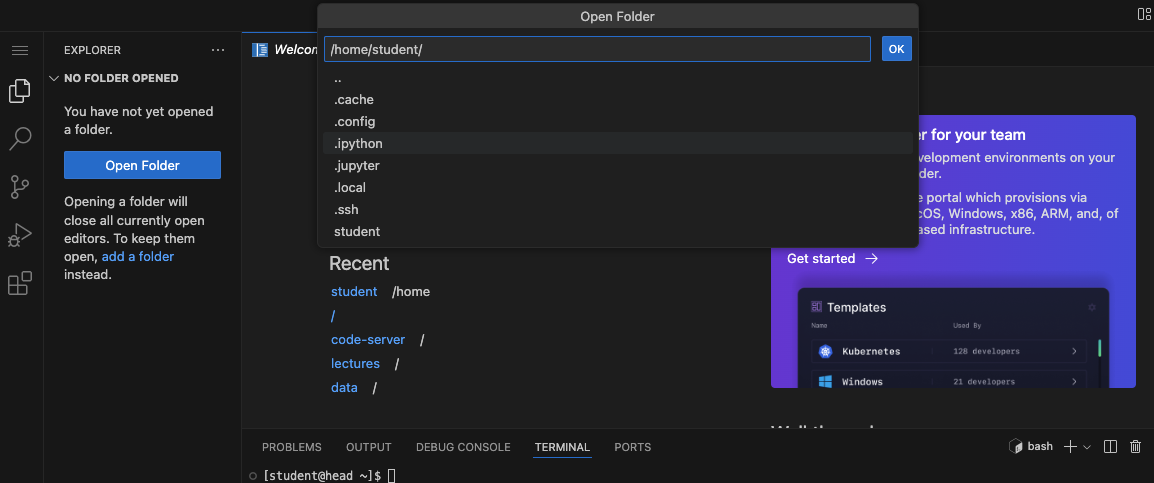Click the folder path input field

click(597, 50)
